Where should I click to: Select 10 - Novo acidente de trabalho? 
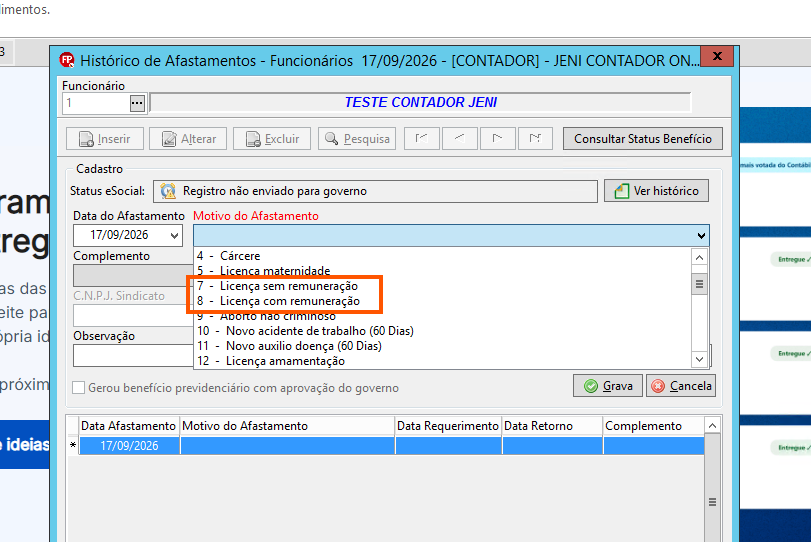click(443, 330)
